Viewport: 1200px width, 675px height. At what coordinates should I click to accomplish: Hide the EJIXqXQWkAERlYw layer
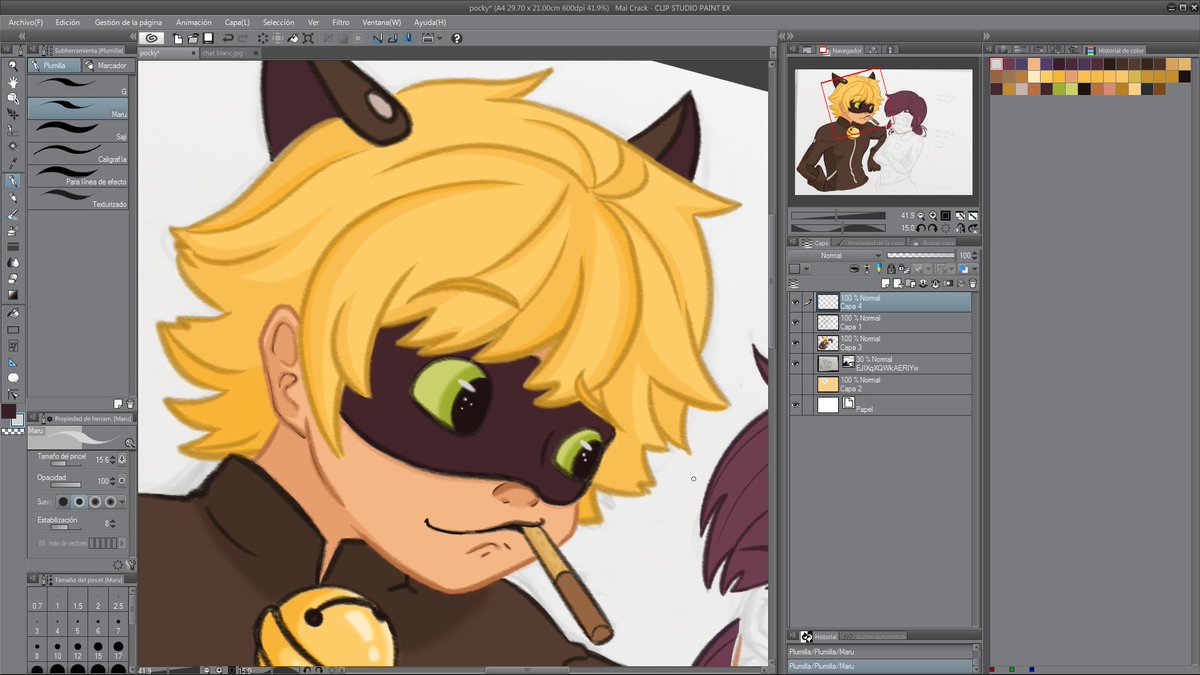(796, 364)
